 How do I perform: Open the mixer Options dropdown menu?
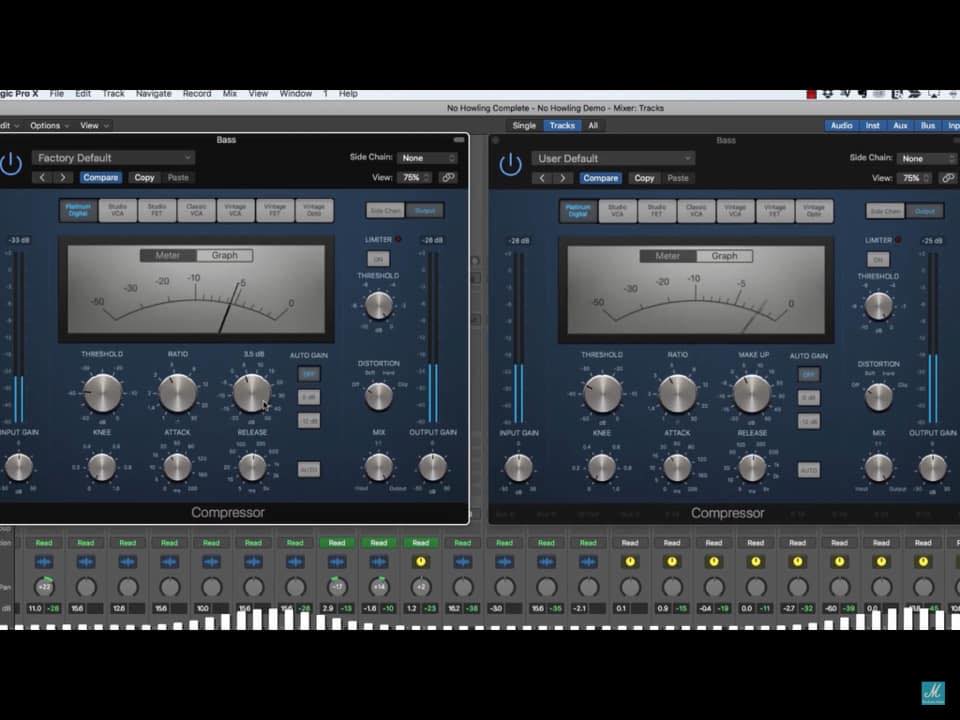point(50,126)
